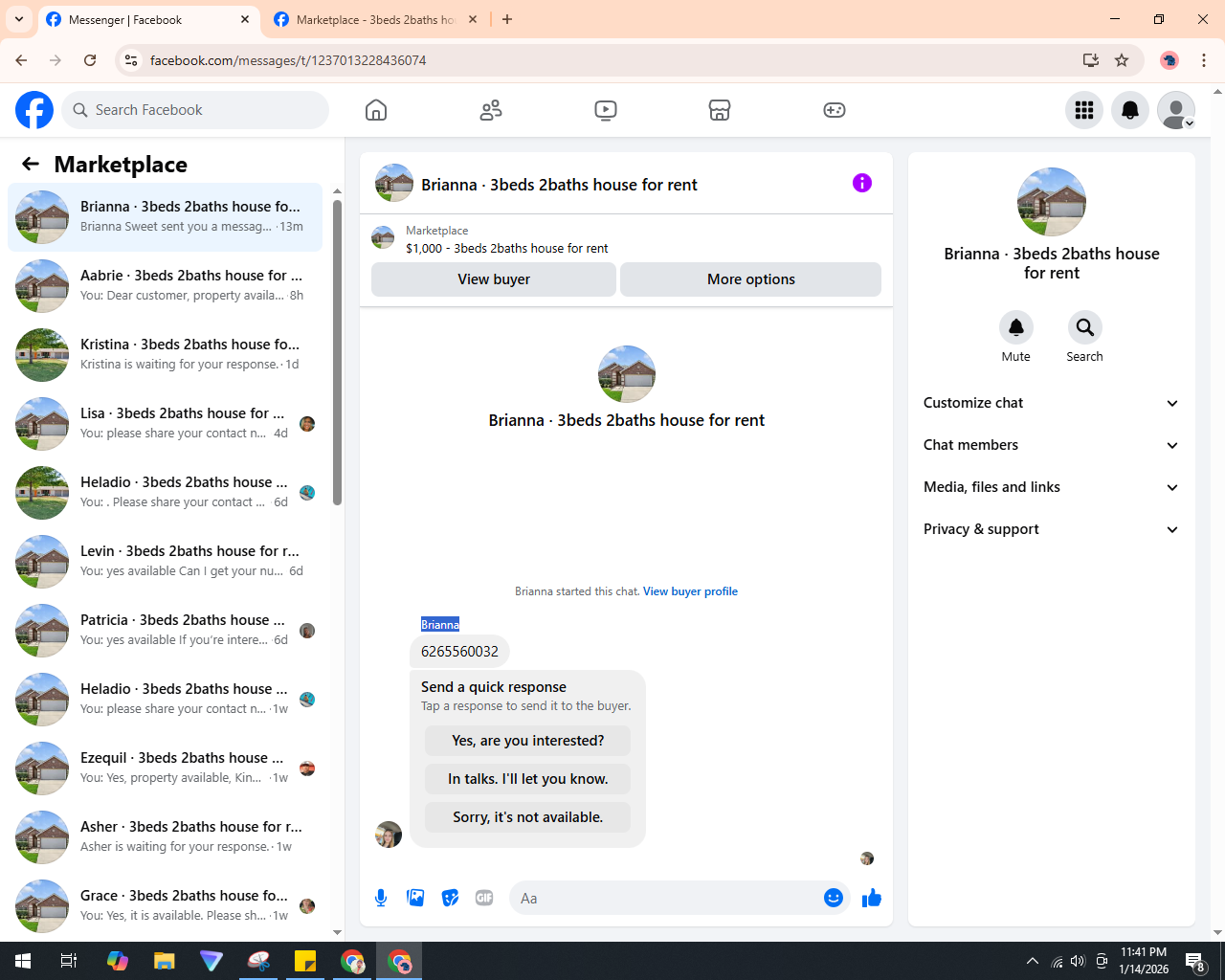Expand Privacy & support section
This screenshot has width=1225, height=980.
[x=1051, y=529]
